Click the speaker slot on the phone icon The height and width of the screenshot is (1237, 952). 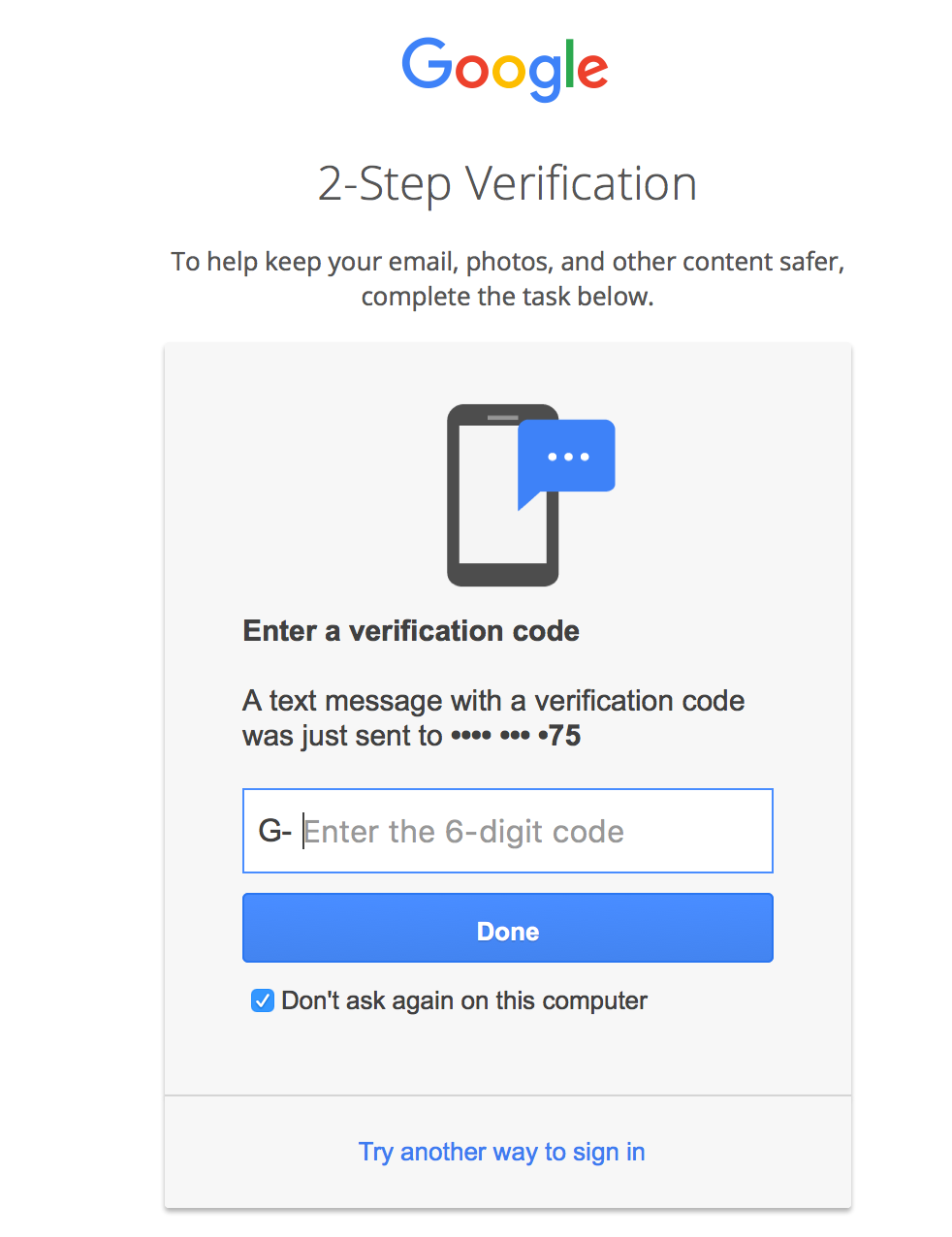[x=502, y=418]
